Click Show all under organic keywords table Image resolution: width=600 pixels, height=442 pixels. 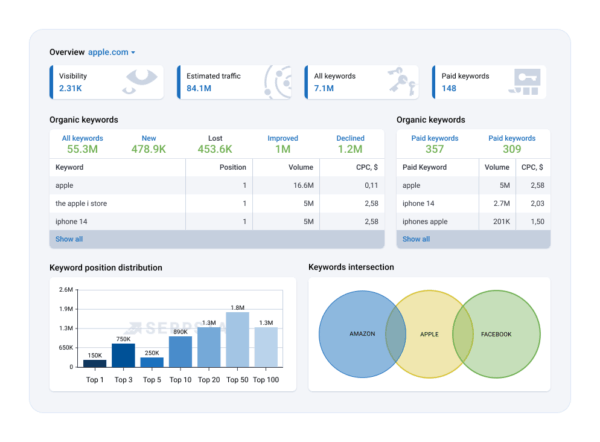pyautogui.click(x=69, y=239)
